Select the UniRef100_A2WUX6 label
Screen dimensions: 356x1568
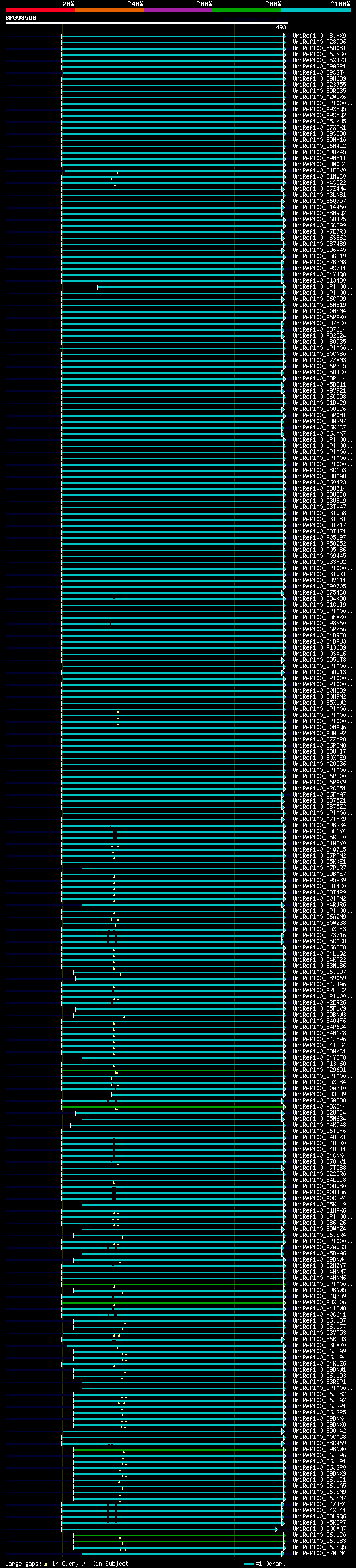(319, 97)
